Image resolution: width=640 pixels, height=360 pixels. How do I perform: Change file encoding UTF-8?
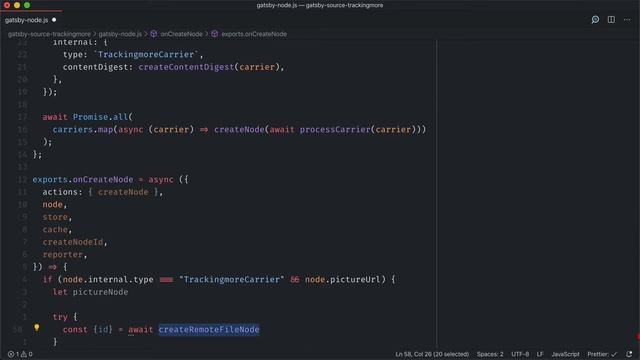[x=520, y=354]
